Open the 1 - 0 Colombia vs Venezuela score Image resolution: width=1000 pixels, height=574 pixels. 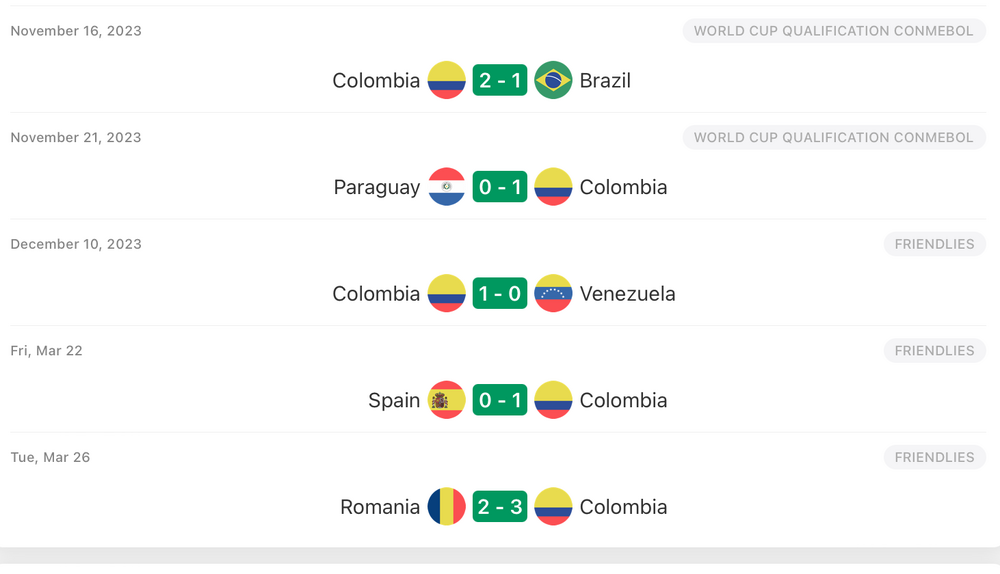[500, 294]
